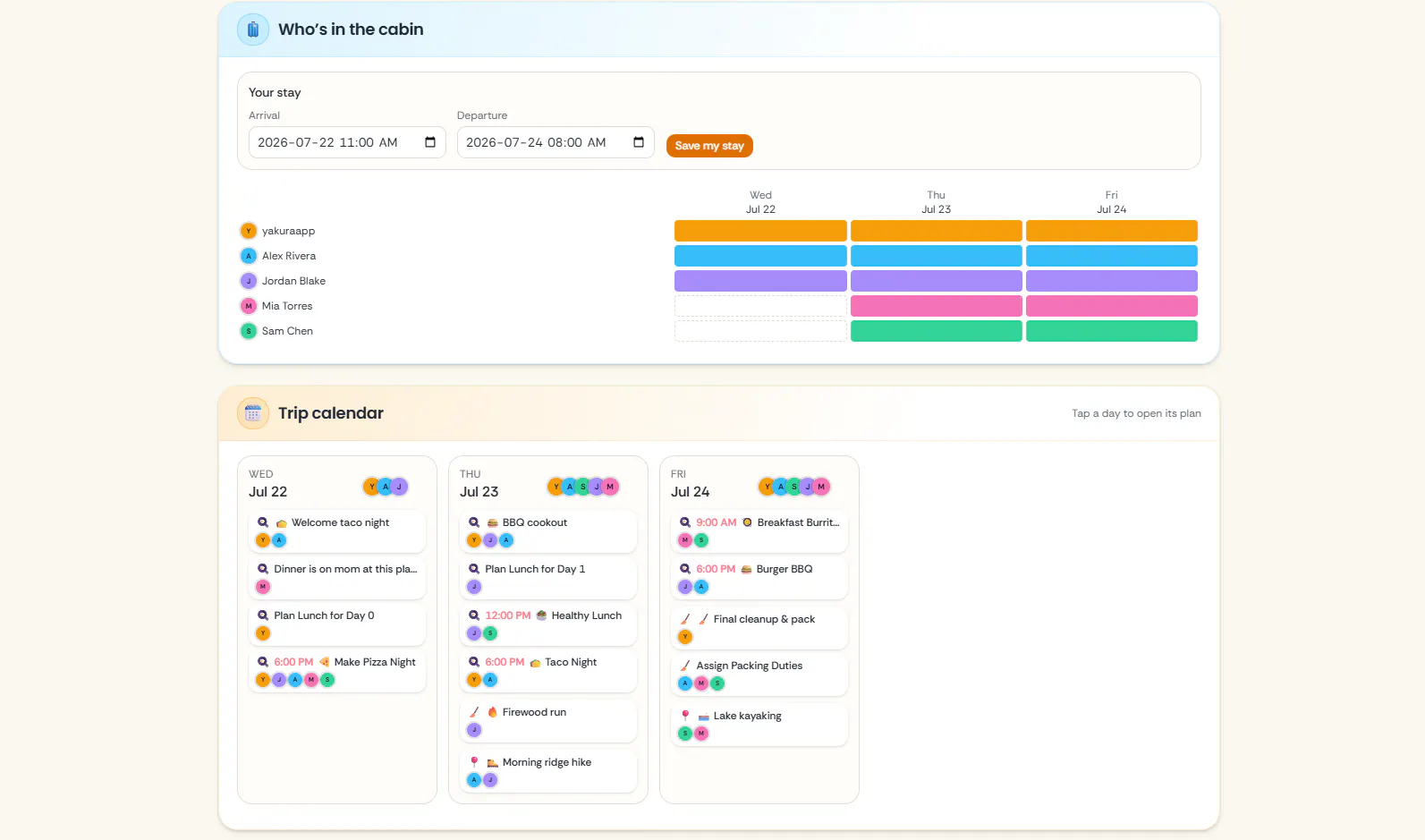
Task: Click the Thu Jul 23 column header in stay chart
Action: point(936,202)
